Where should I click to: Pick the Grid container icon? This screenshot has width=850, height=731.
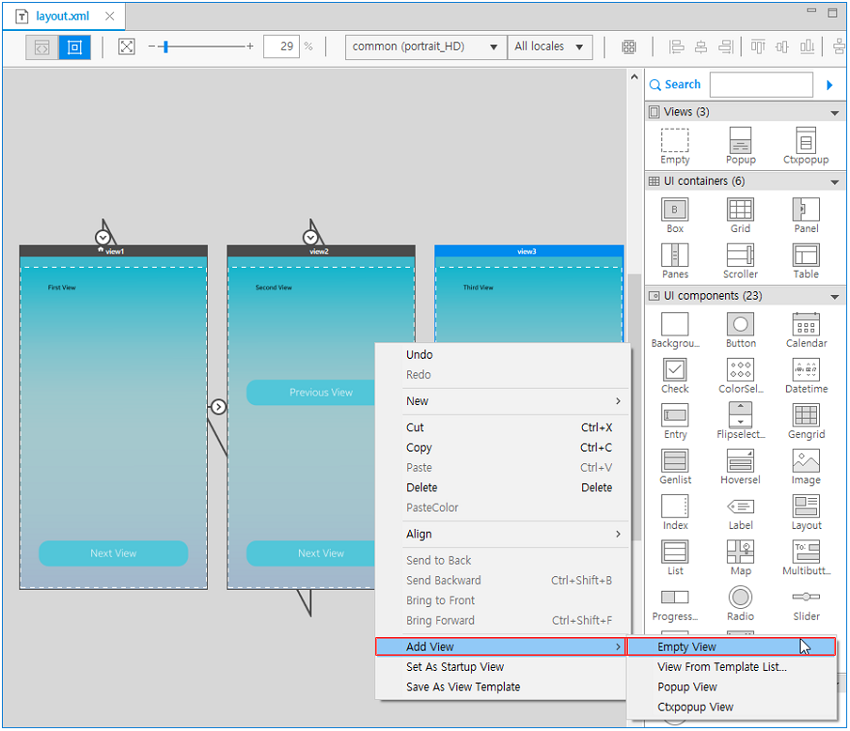[740, 210]
